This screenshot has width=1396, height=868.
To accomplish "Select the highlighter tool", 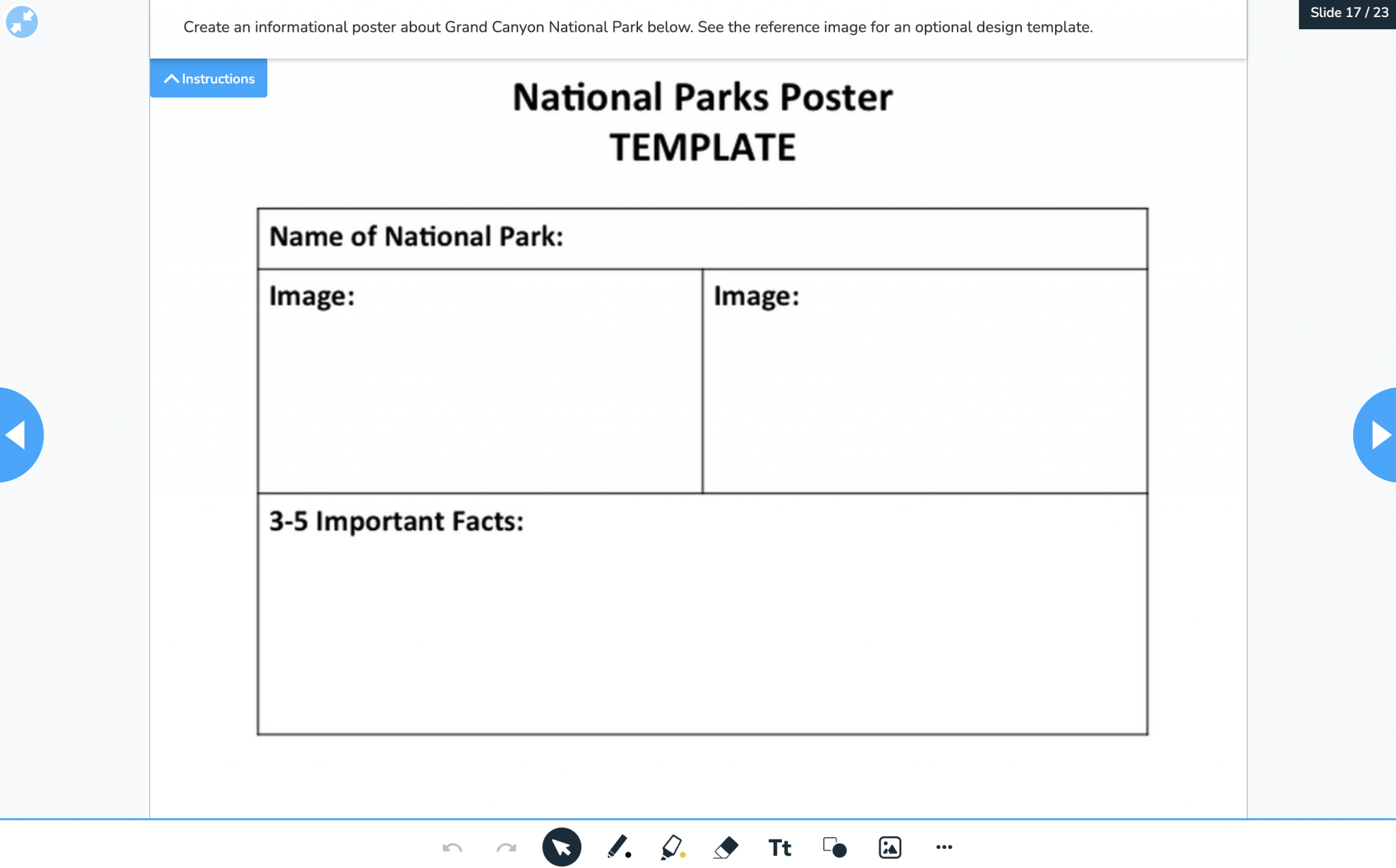I will 671,845.
